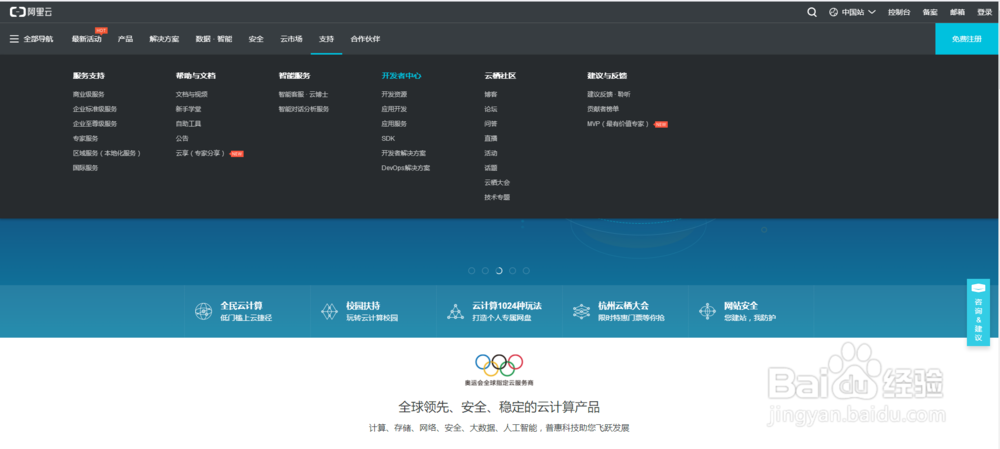Open 邮箱 in the top bar
The height and width of the screenshot is (449, 1000).
point(957,12)
